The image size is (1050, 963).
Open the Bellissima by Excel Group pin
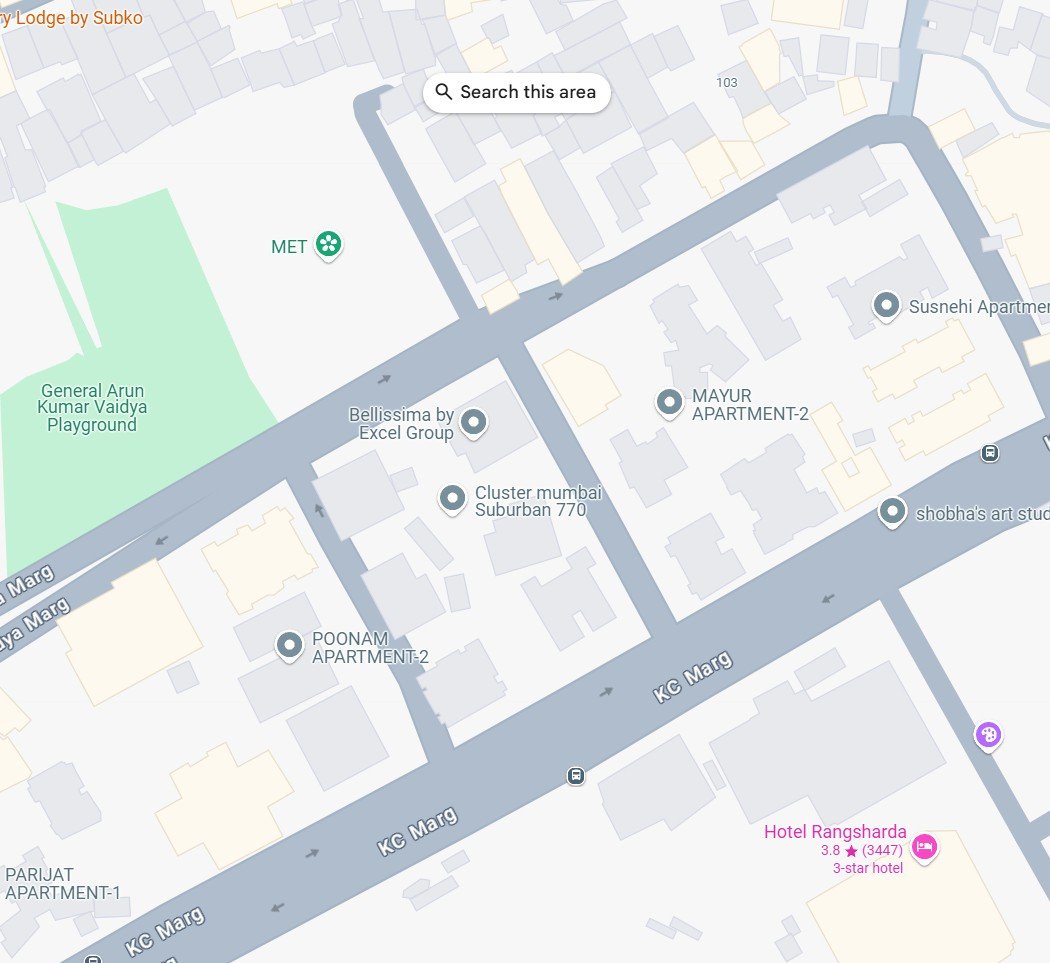[473, 424]
